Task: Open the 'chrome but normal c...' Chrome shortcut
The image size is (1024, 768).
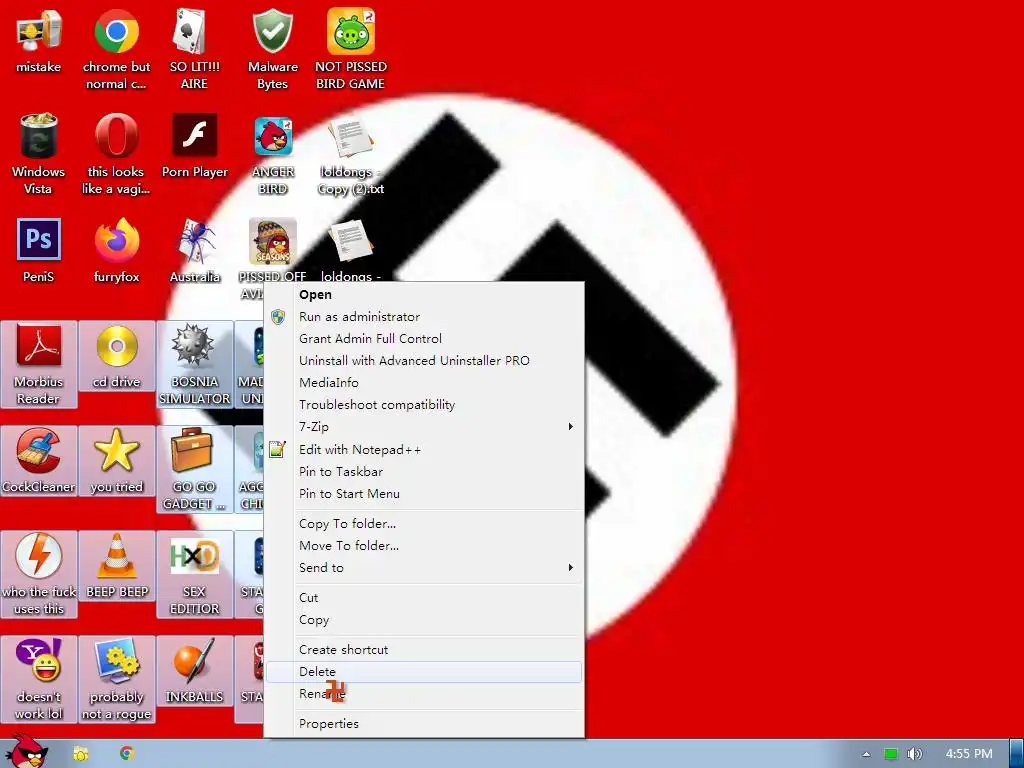Action: 116,48
